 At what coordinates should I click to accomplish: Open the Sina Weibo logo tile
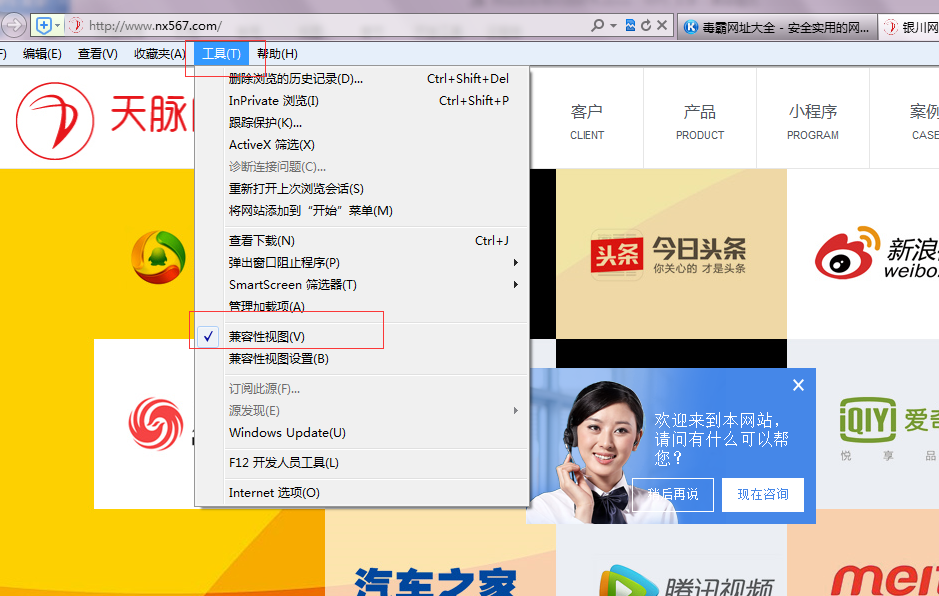point(870,254)
